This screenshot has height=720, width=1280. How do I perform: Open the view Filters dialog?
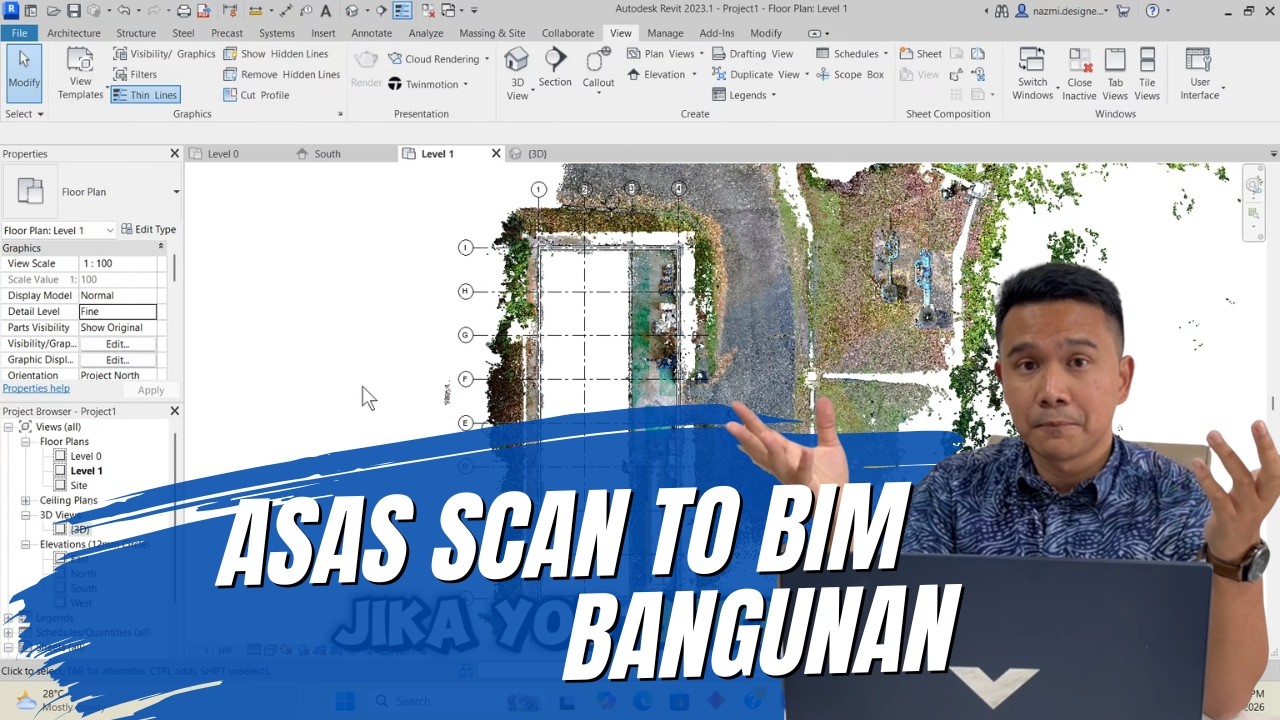(x=134, y=74)
